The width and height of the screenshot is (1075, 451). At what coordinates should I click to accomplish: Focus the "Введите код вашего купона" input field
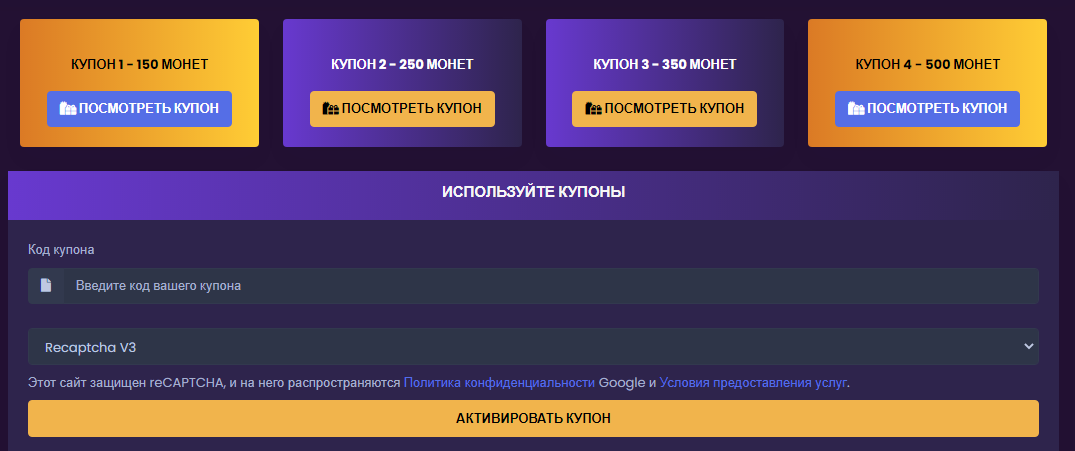point(550,286)
